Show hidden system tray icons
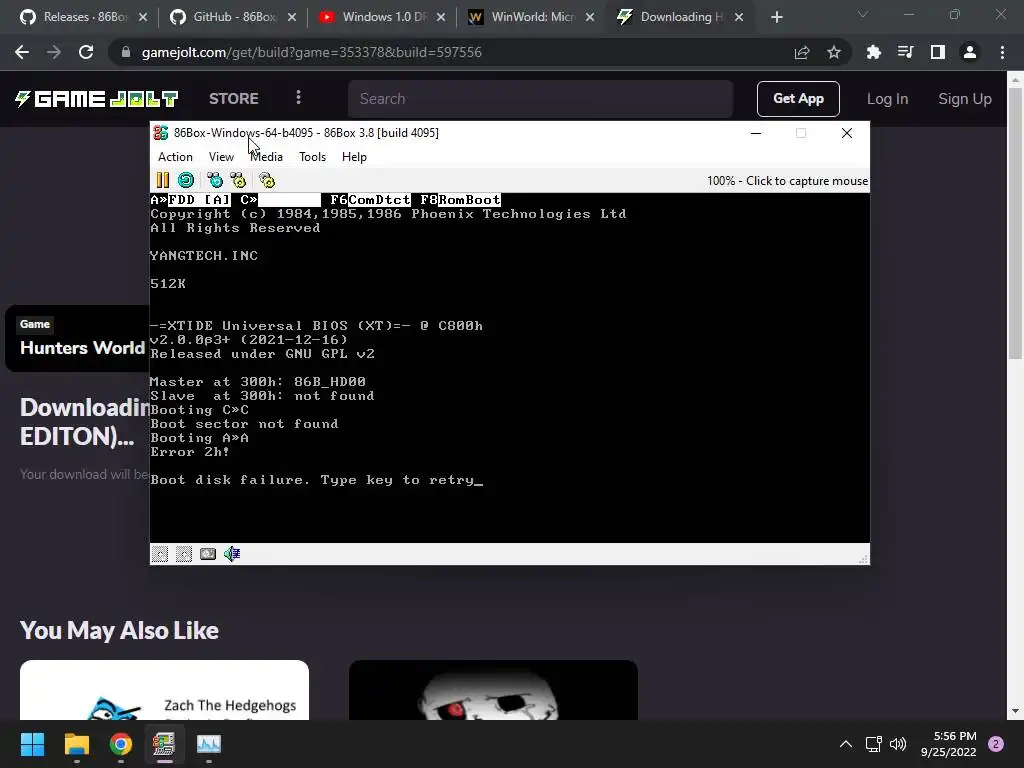Image resolution: width=1024 pixels, height=768 pixels. tap(845, 744)
